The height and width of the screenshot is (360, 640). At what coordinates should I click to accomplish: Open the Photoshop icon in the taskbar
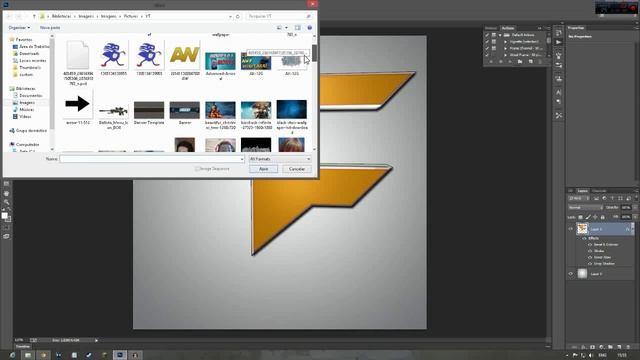tap(120, 355)
